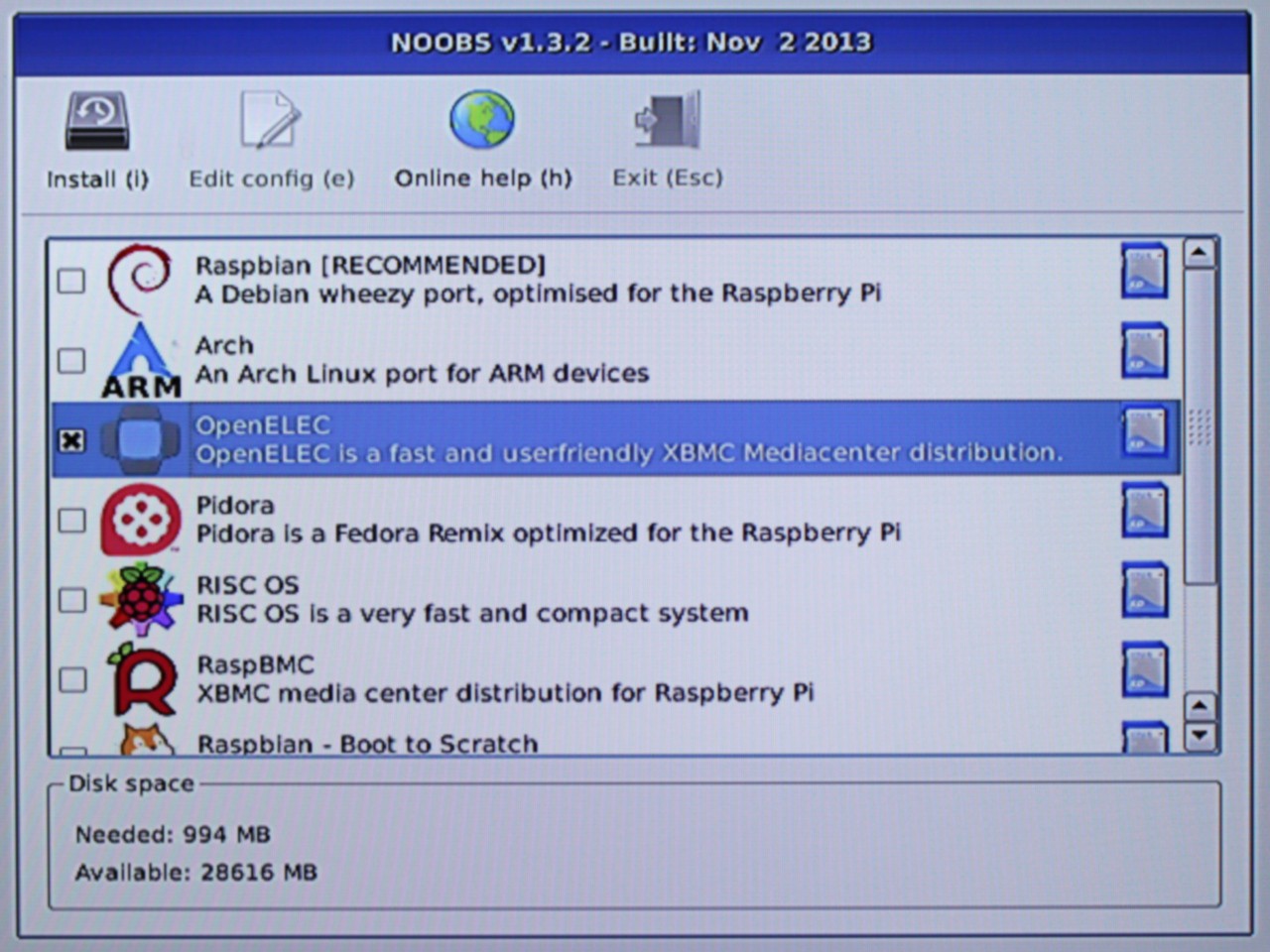Click the Edit config (e) label
This screenshot has width=1270, height=952.
tap(271, 179)
